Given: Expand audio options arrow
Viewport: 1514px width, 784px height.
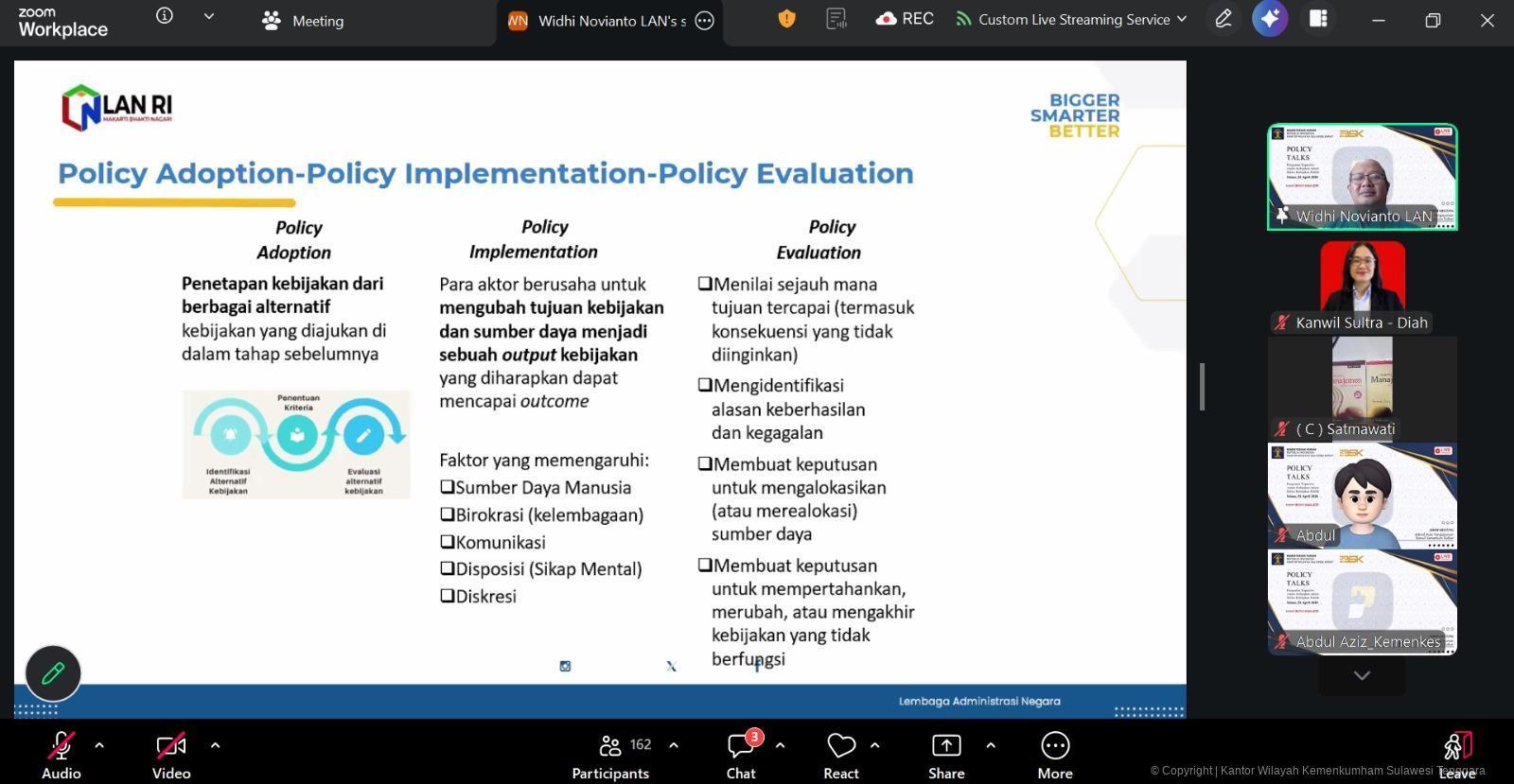Looking at the screenshot, I should (x=99, y=745).
